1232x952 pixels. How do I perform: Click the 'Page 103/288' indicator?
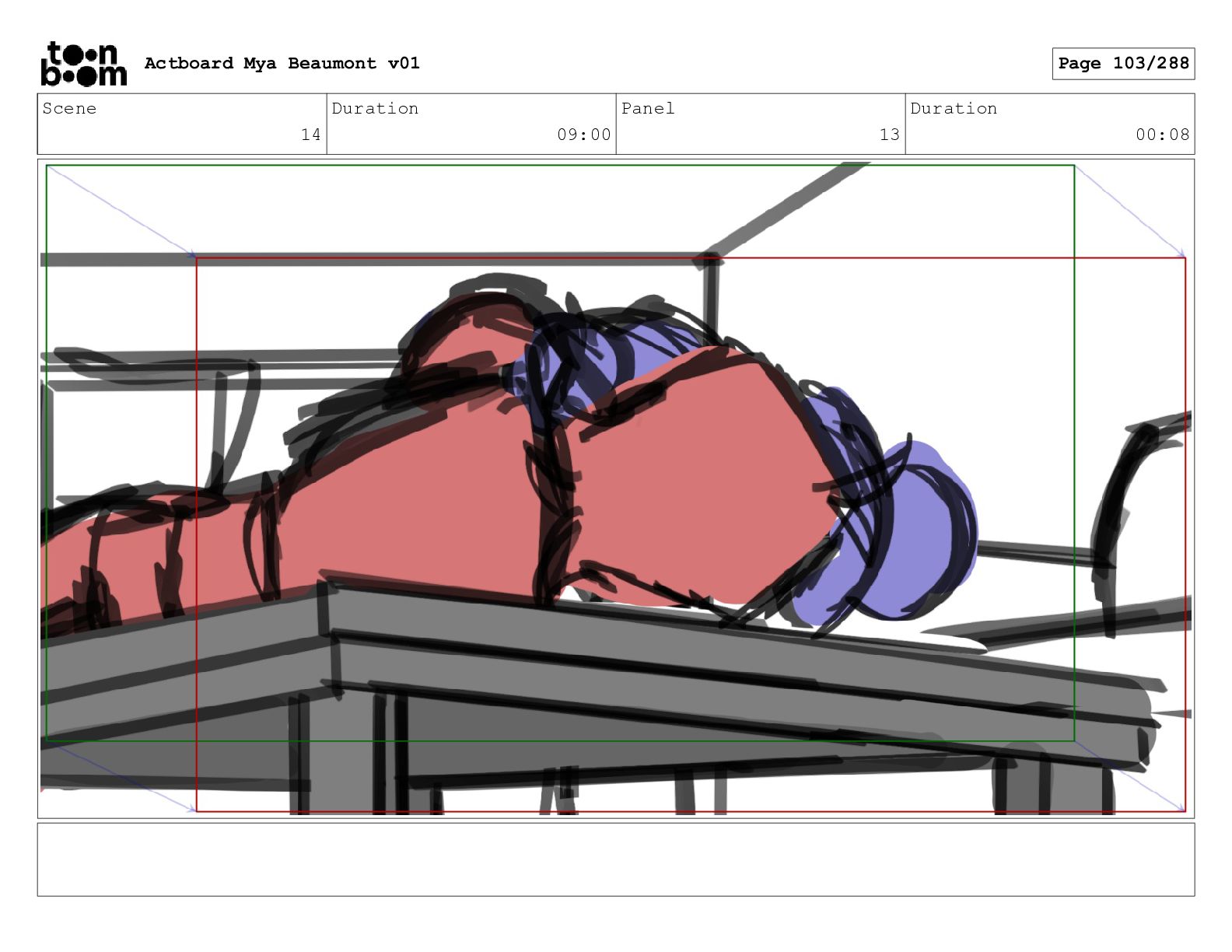click(x=1123, y=64)
